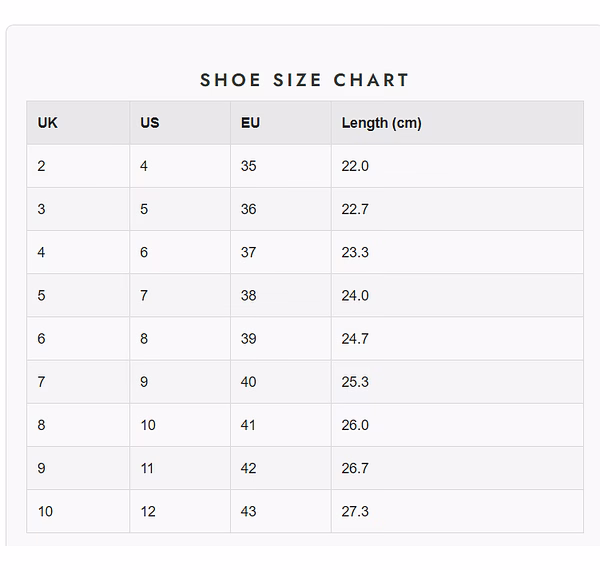This screenshot has height=570, width=600.
Task: Click the 26.7 length value
Action: click(x=355, y=468)
